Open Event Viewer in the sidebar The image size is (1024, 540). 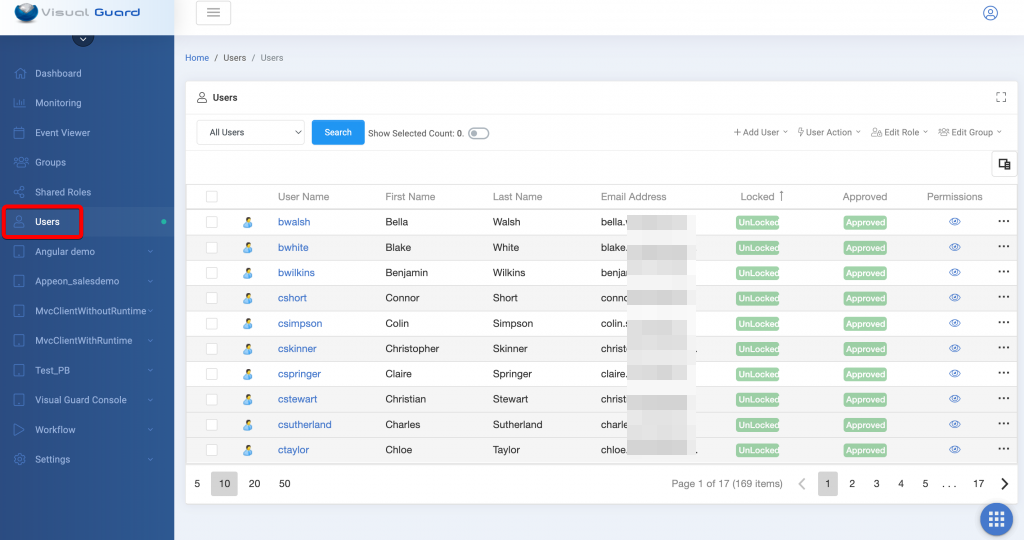(x=62, y=133)
